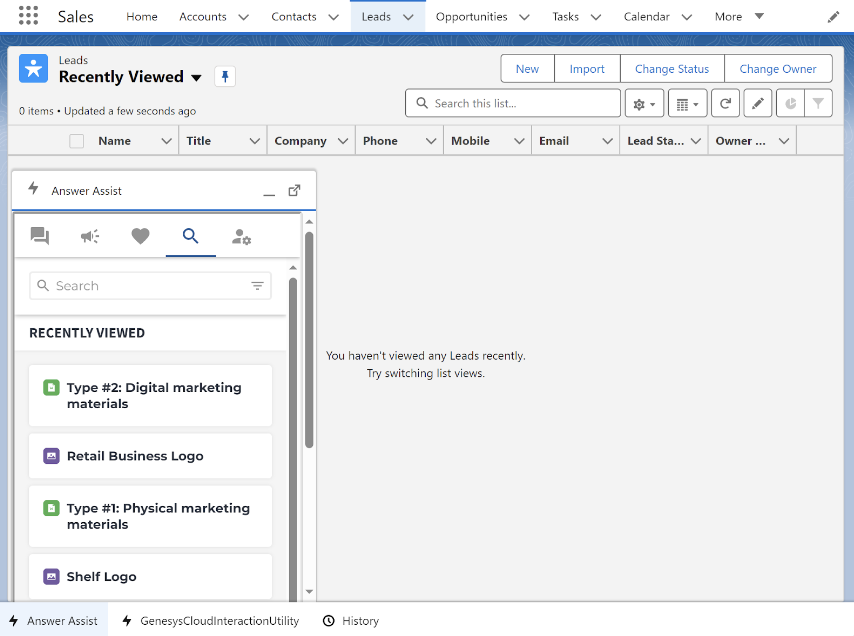Click the Search this list field
Screen dimensions: 854x636
[513, 103]
